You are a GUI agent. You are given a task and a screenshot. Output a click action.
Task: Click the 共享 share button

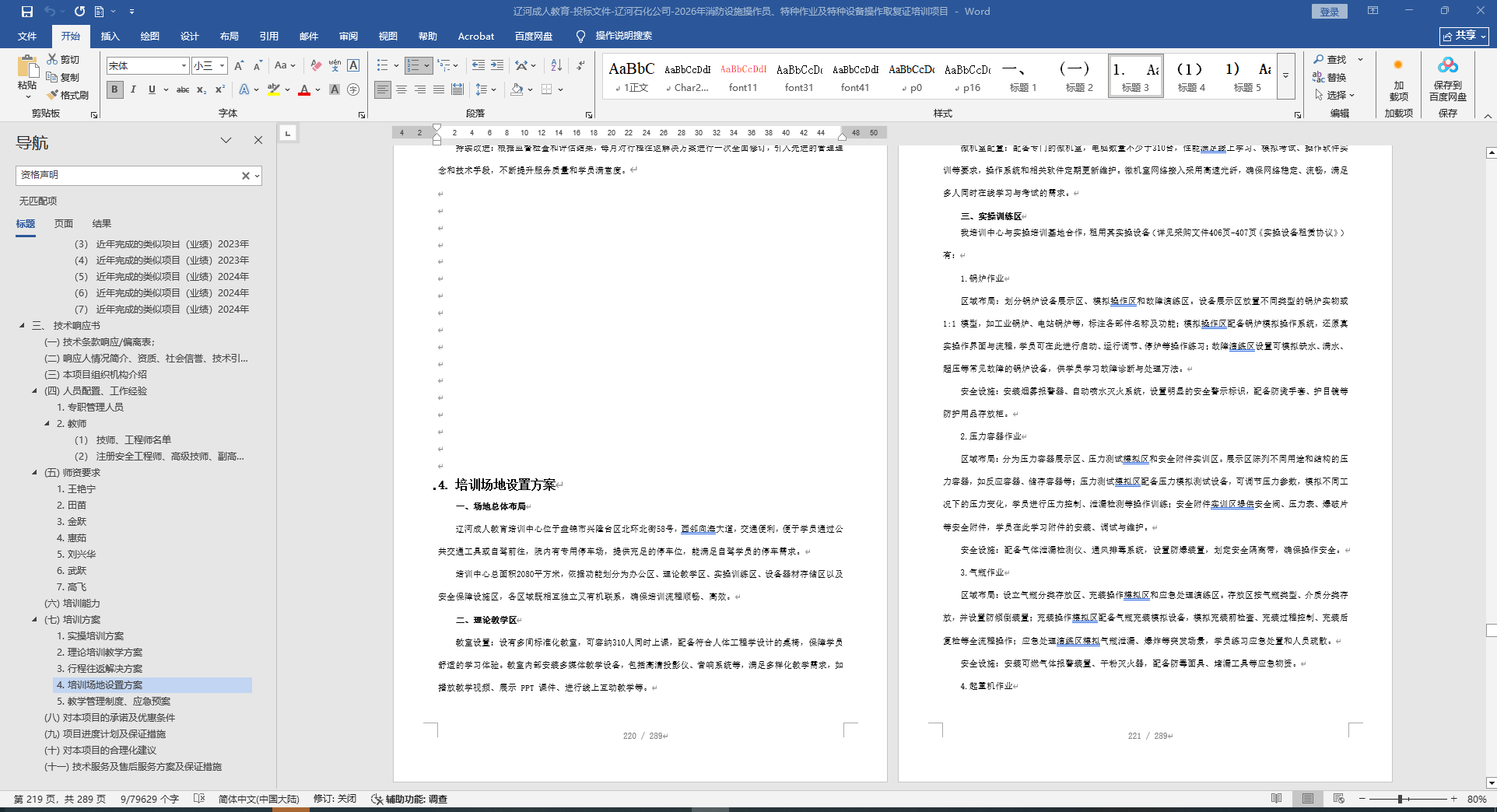click(x=1464, y=36)
